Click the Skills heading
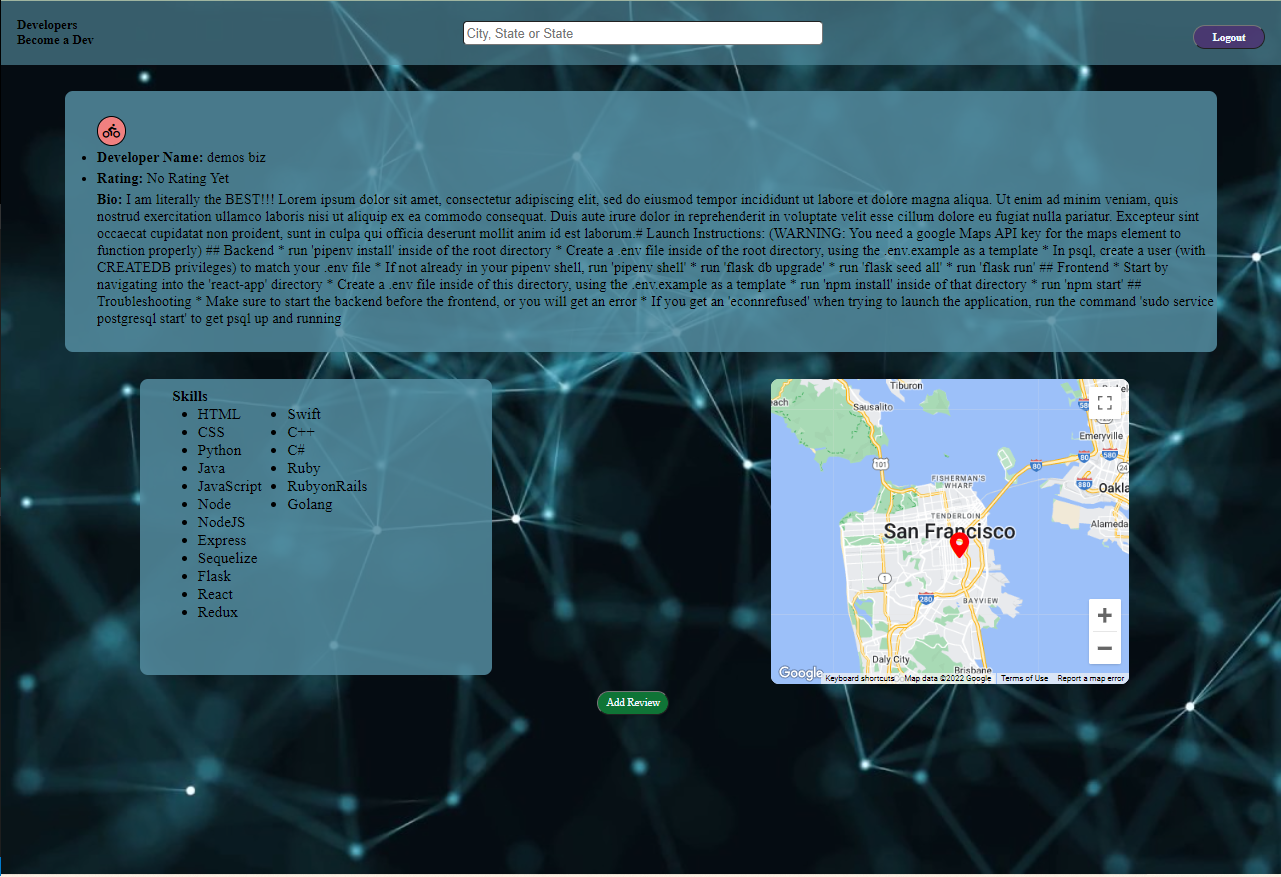Viewport: 1281px width, 877px height. pos(190,396)
